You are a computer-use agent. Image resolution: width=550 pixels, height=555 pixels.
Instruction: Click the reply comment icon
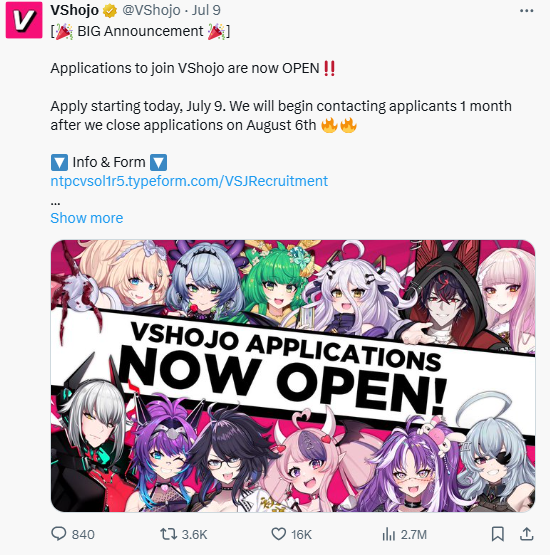pos(59,534)
